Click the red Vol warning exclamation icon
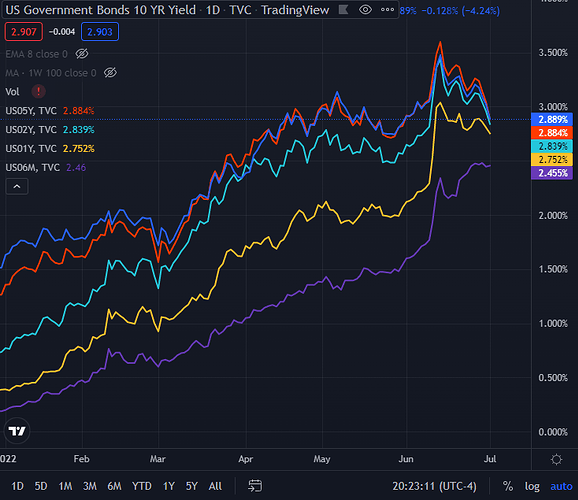The height and width of the screenshot is (500, 578). coord(38,91)
